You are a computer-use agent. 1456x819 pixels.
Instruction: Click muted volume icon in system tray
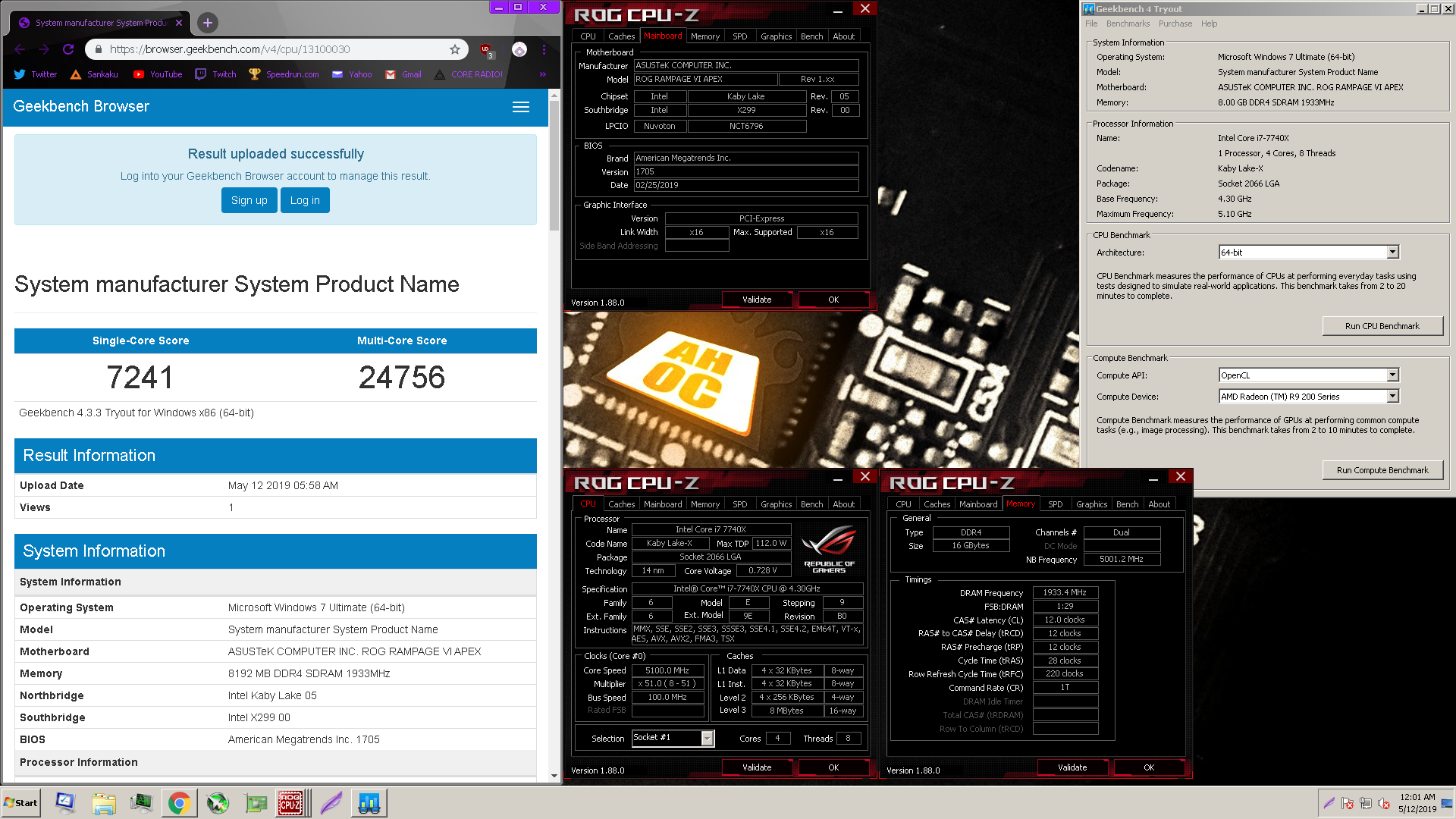click(x=1383, y=803)
